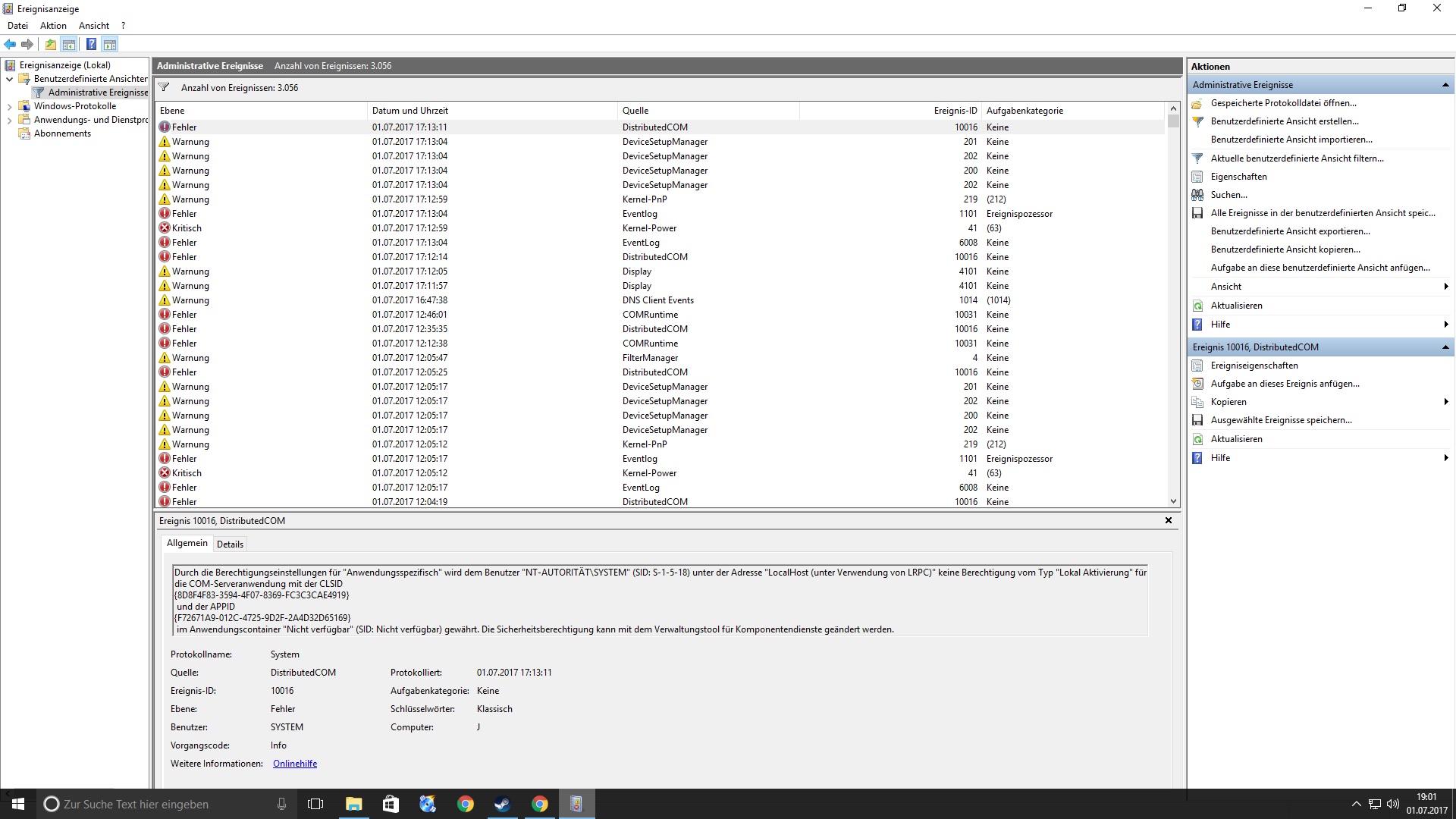Switch to the Details tab
Viewport: 1456px width, 819px height.
[230, 544]
